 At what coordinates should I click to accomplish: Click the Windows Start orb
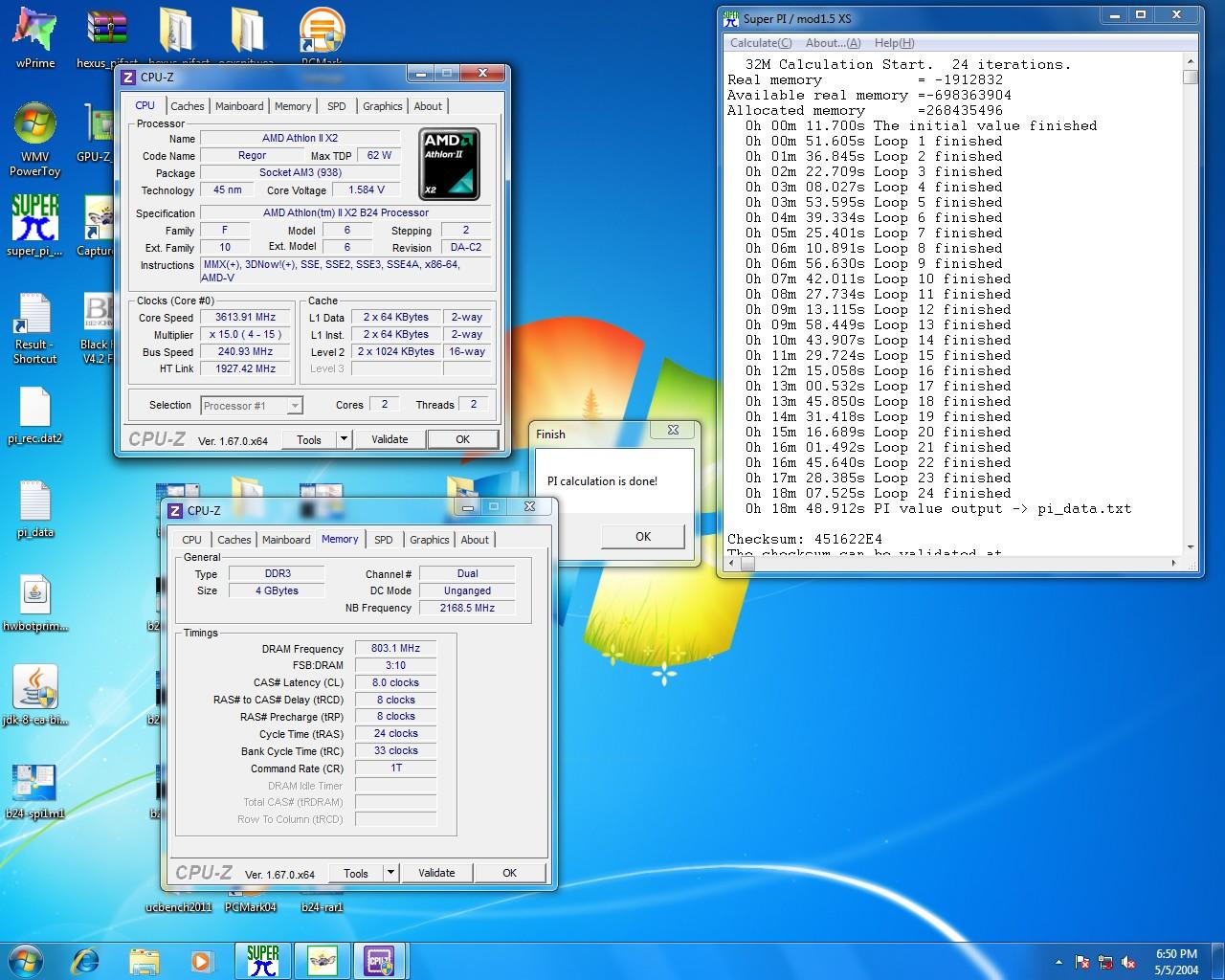tap(25, 960)
